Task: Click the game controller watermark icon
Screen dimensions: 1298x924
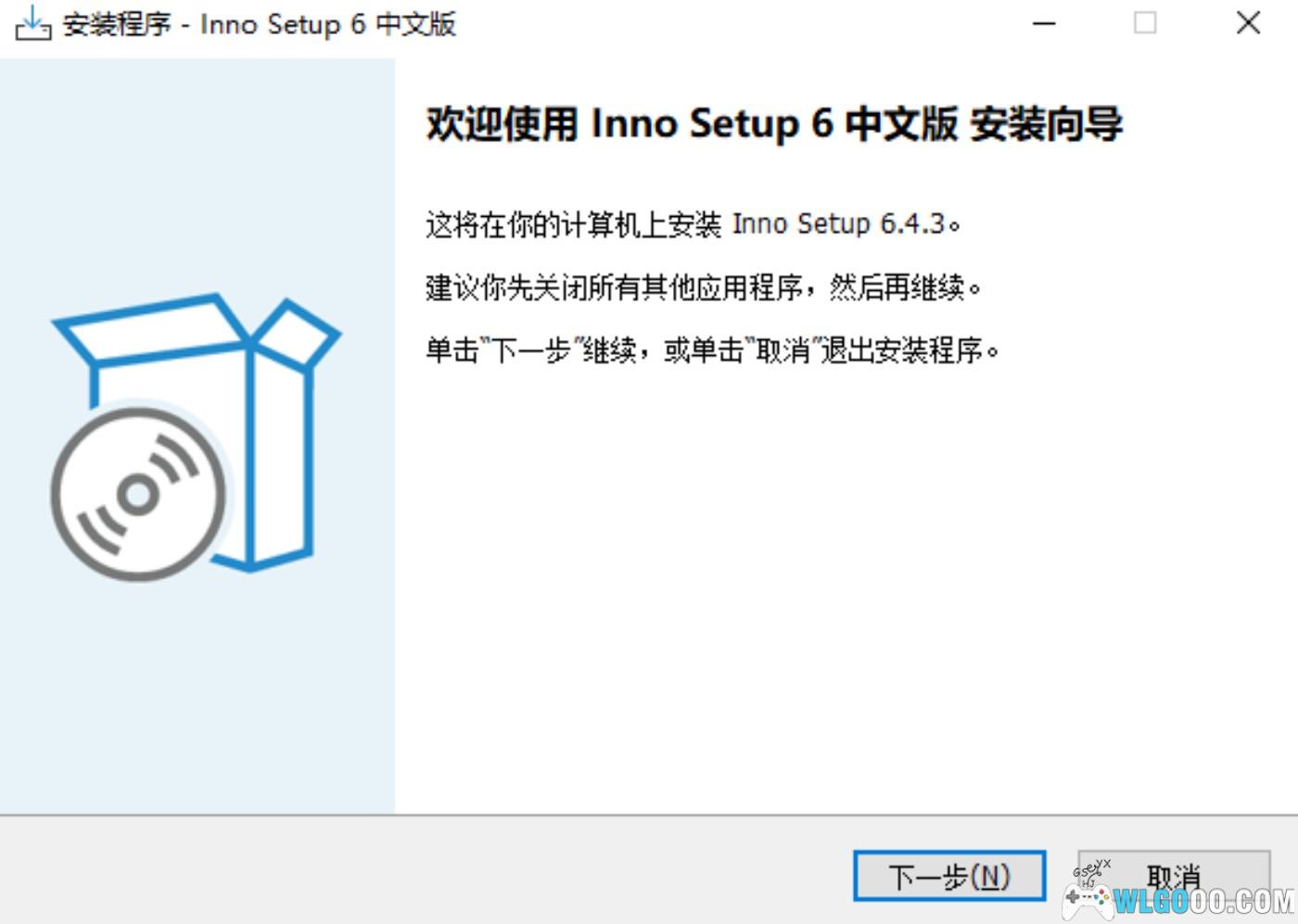Action: [1087, 899]
